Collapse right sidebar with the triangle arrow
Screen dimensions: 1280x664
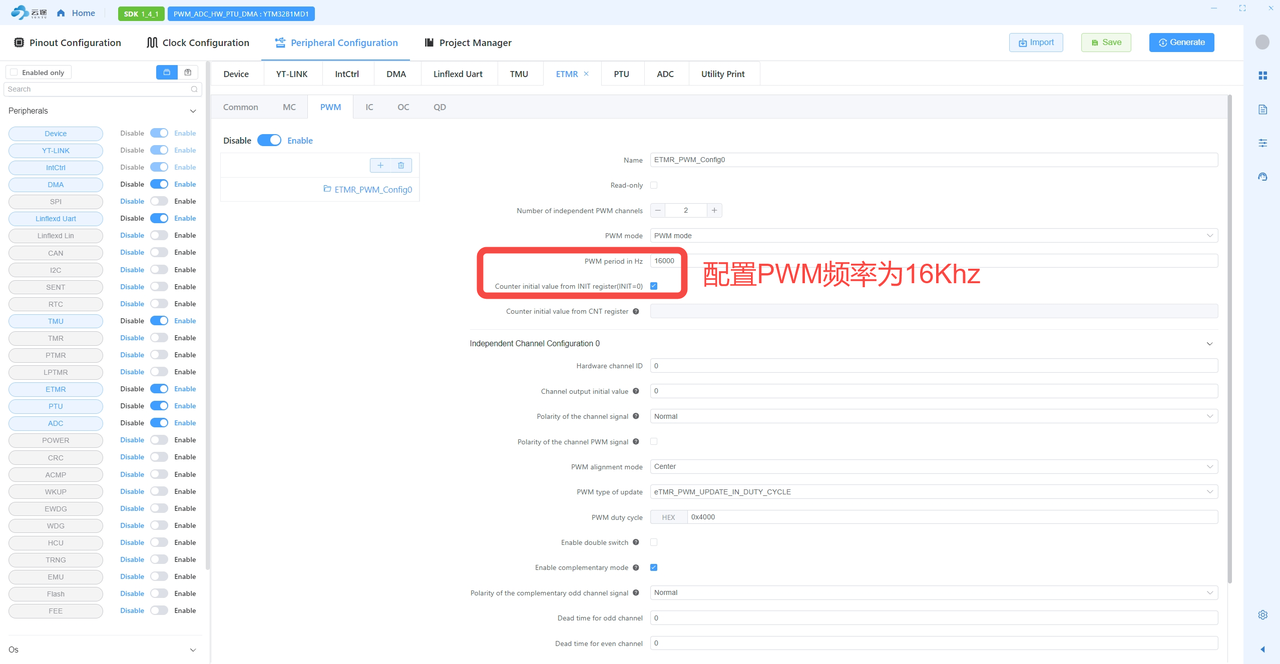click(1262, 649)
